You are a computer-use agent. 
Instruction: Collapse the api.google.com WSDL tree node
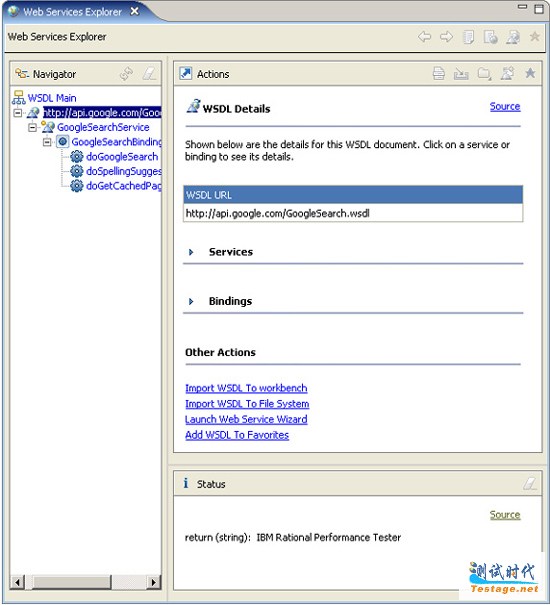pos(18,113)
